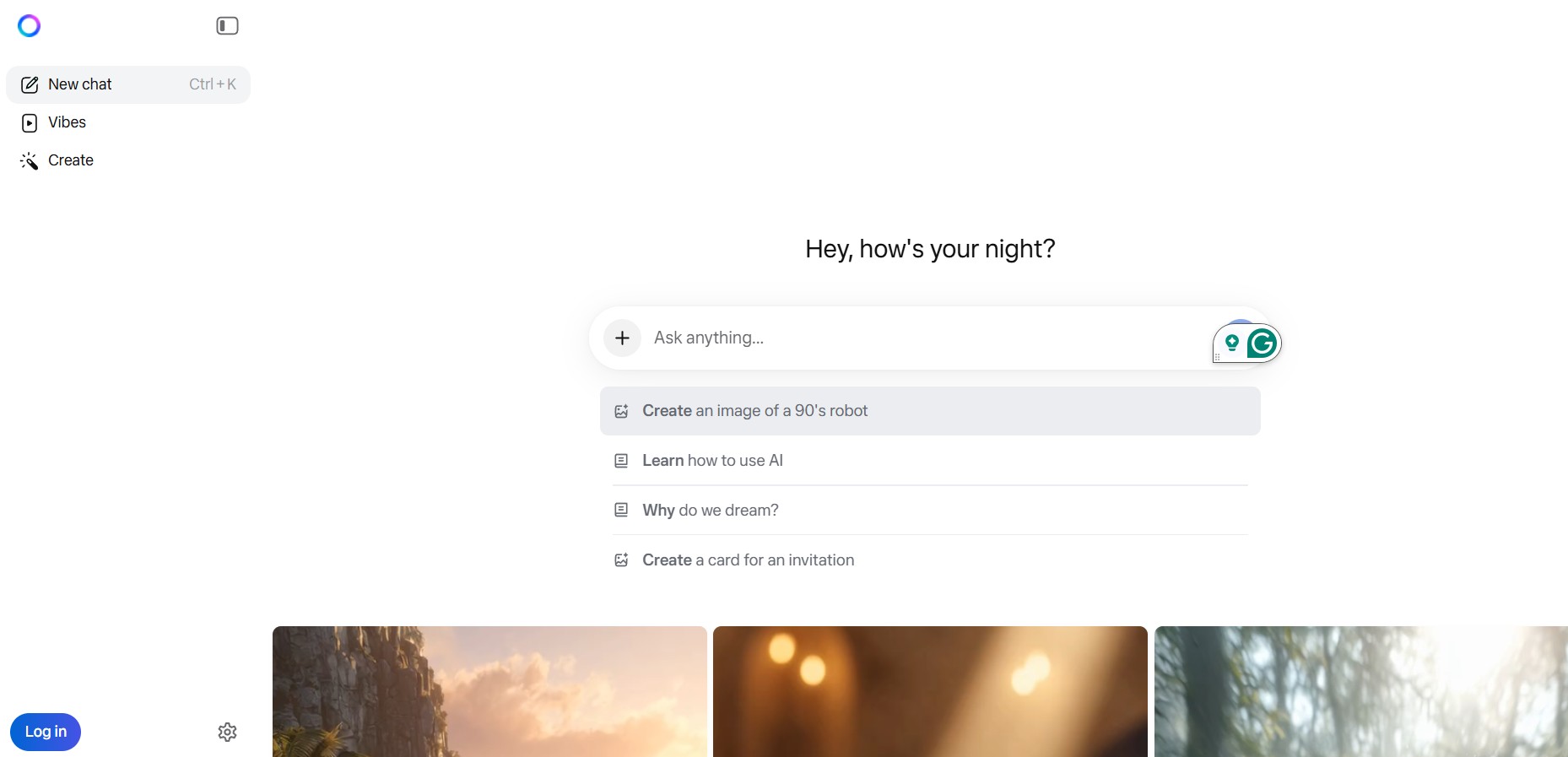The height and width of the screenshot is (757, 1568).
Task: Click the Vibes play icon
Action: pyautogui.click(x=30, y=123)
